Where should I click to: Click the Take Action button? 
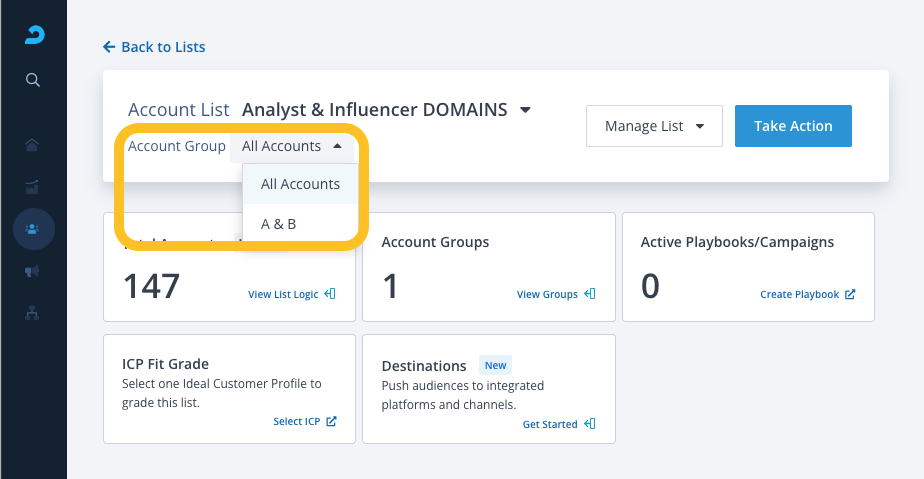coord(793,126)
